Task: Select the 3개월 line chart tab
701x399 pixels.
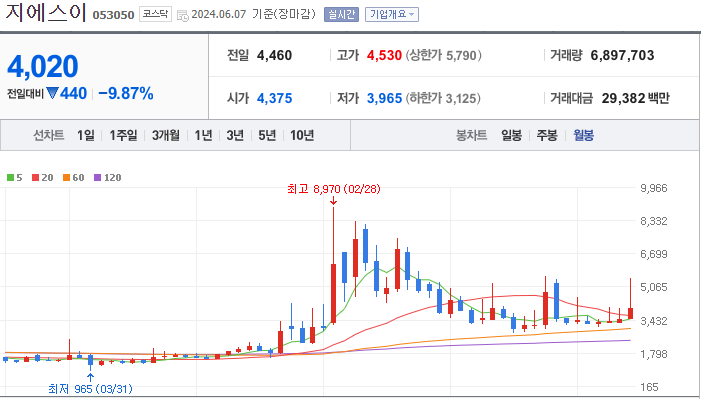Action: 165,135
